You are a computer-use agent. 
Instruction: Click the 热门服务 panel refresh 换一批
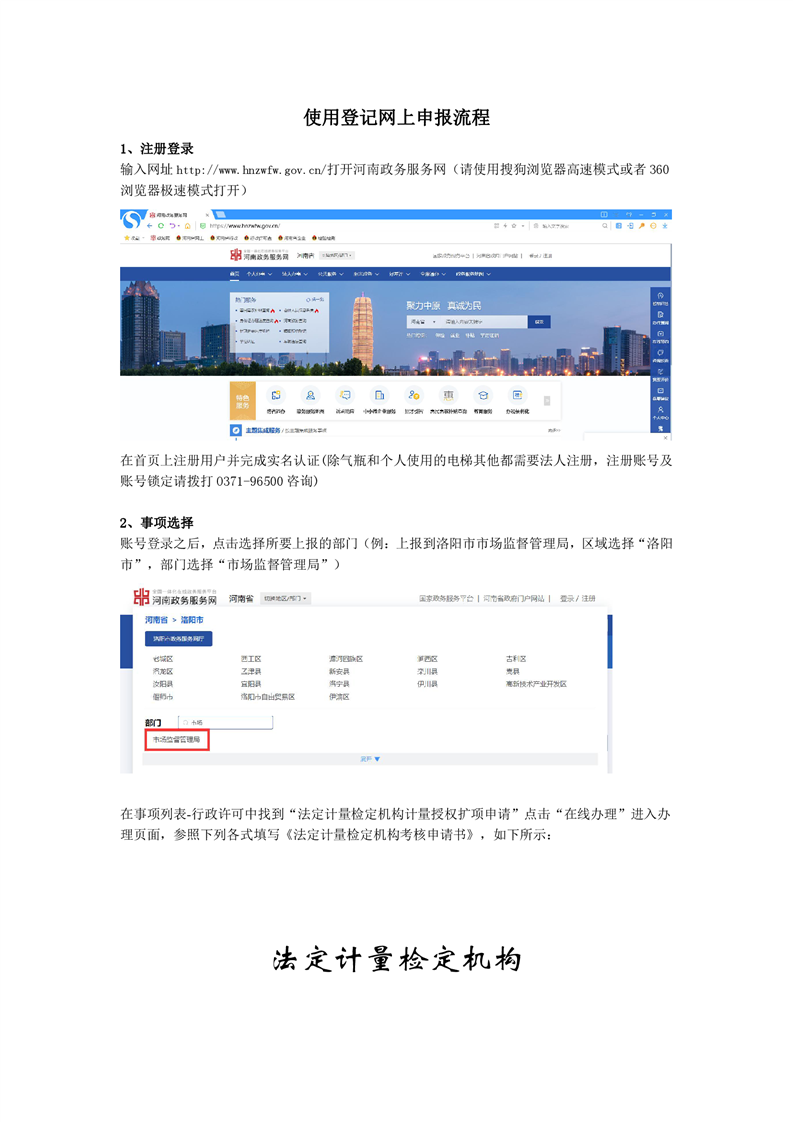click(314, 299)
